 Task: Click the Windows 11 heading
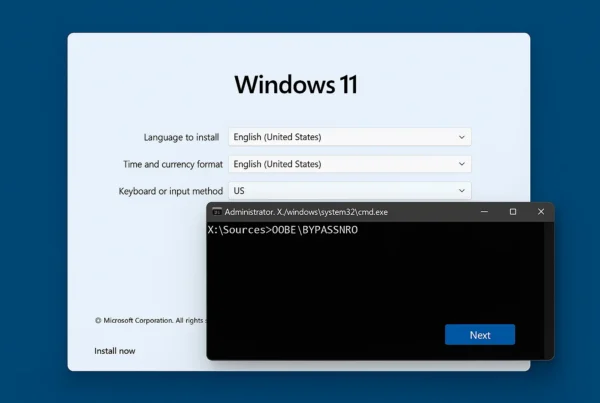coord(295,85)
